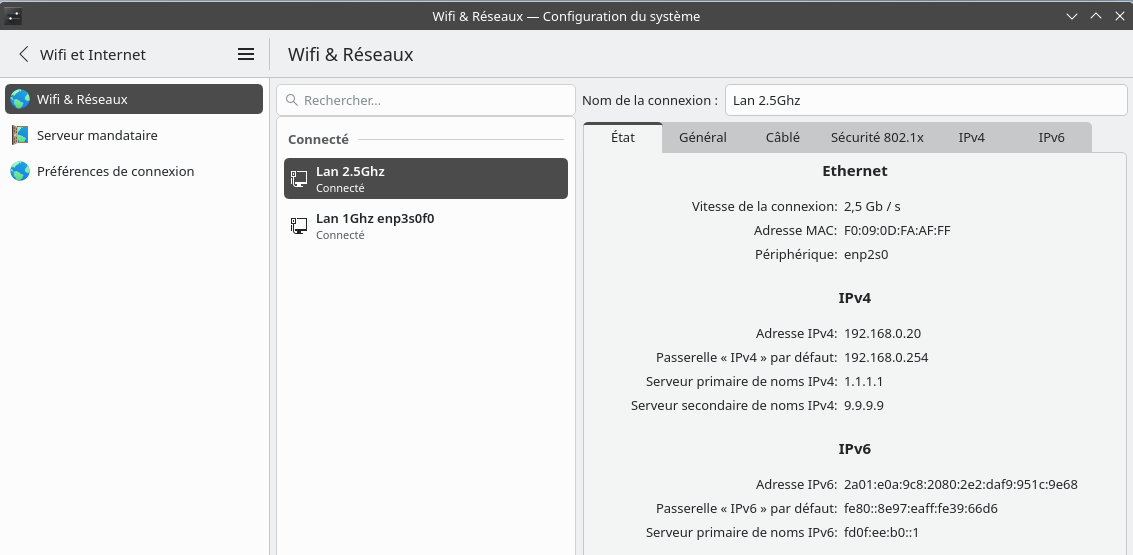Open Préférences de connexion page
Viewport: 1133px width, 555px height.
point(115,171)
